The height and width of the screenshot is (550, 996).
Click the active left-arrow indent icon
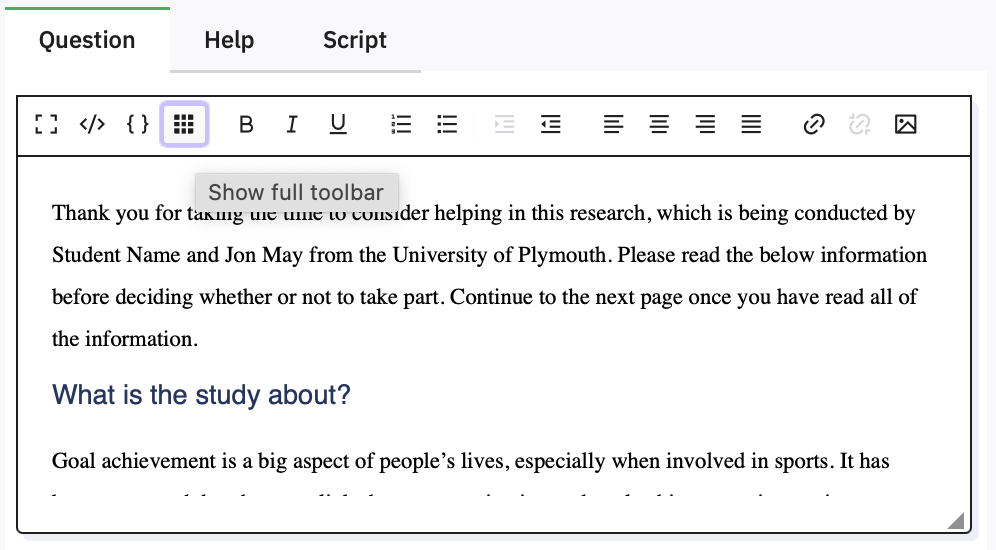550,125
